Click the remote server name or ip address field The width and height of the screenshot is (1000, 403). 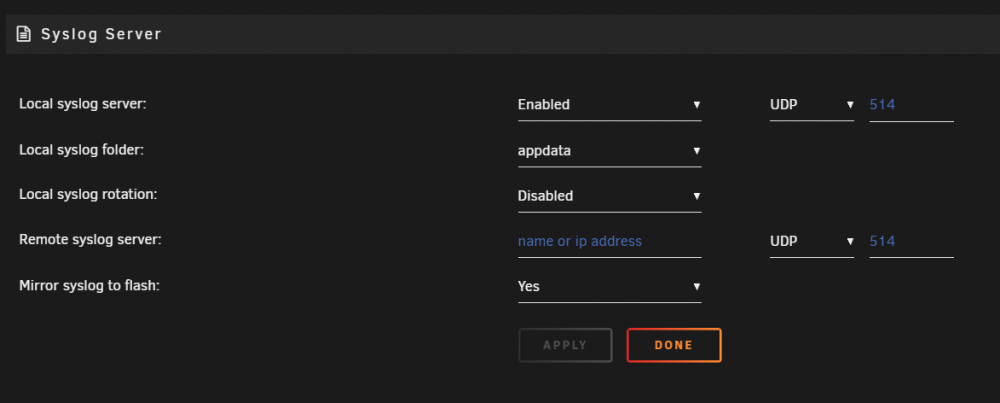610,241
